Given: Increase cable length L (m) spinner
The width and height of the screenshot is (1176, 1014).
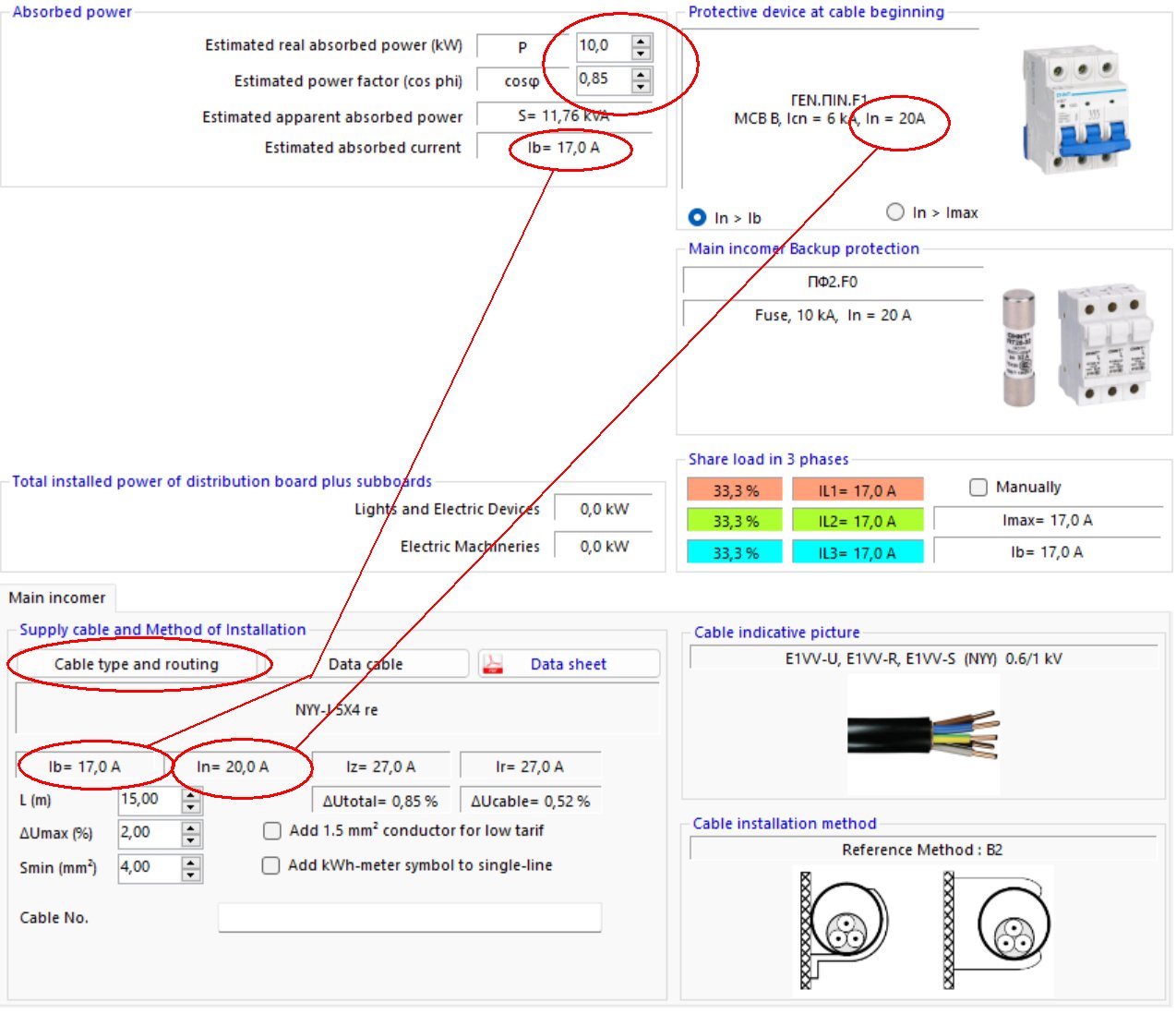Looking at the screenshot, I should click(x=191, y=795).
